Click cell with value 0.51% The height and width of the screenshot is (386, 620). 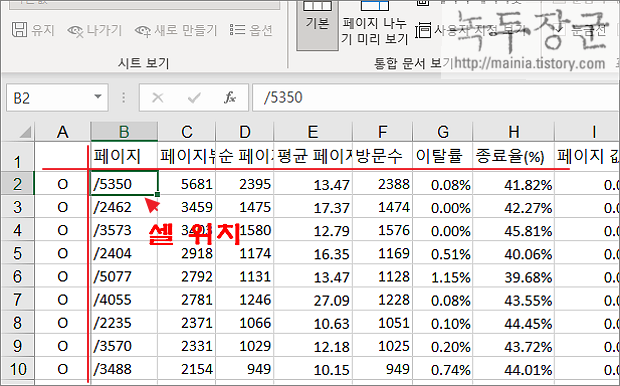click(442, 253)
